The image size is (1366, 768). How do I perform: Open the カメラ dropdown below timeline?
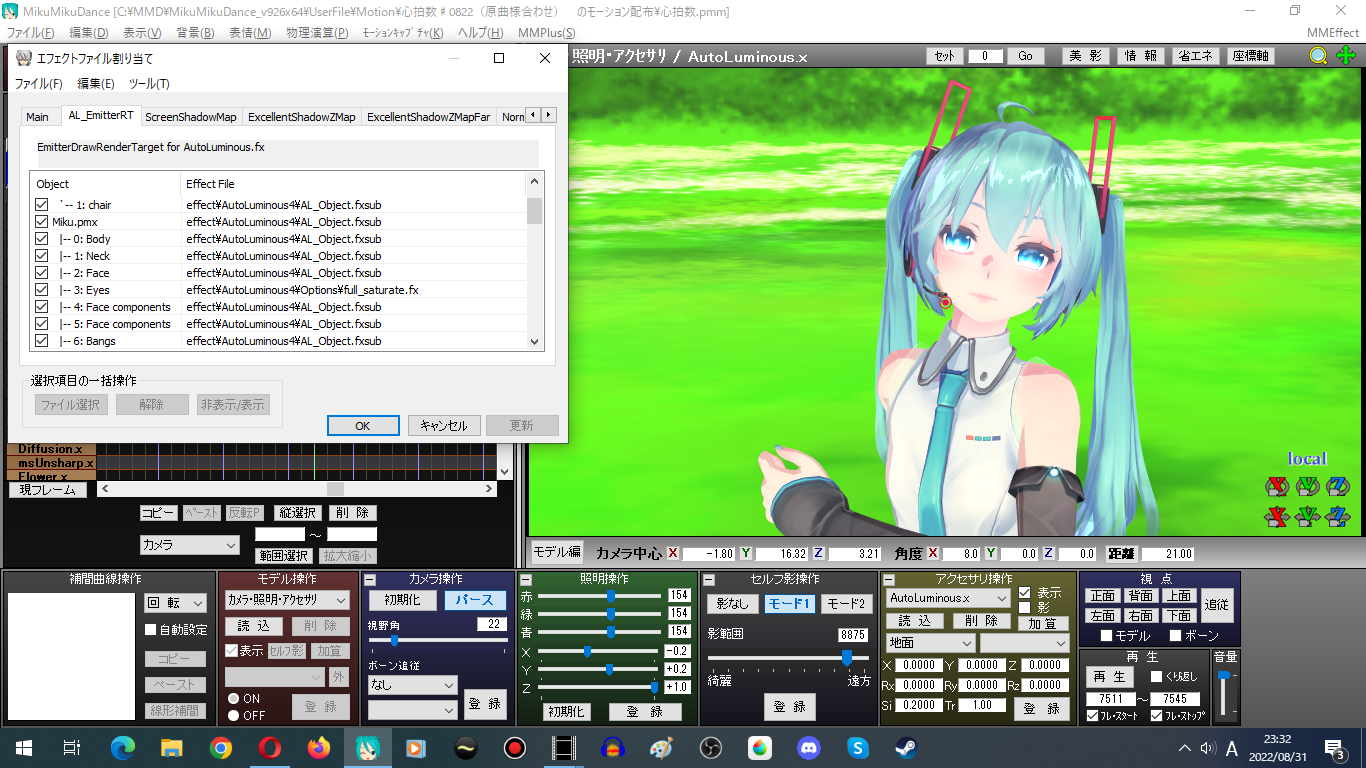tap(190, 545)
